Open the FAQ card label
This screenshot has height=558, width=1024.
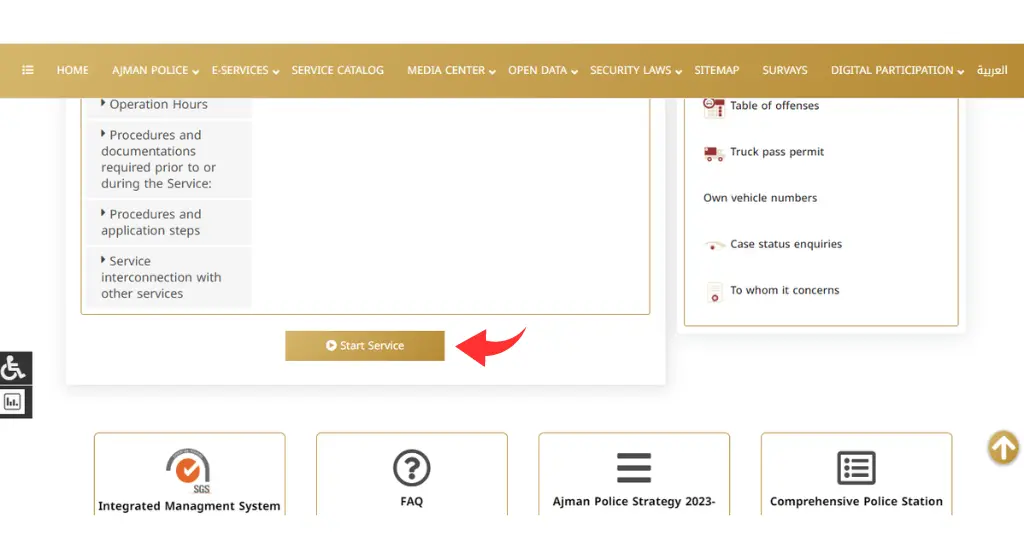[x=411, y=502]
